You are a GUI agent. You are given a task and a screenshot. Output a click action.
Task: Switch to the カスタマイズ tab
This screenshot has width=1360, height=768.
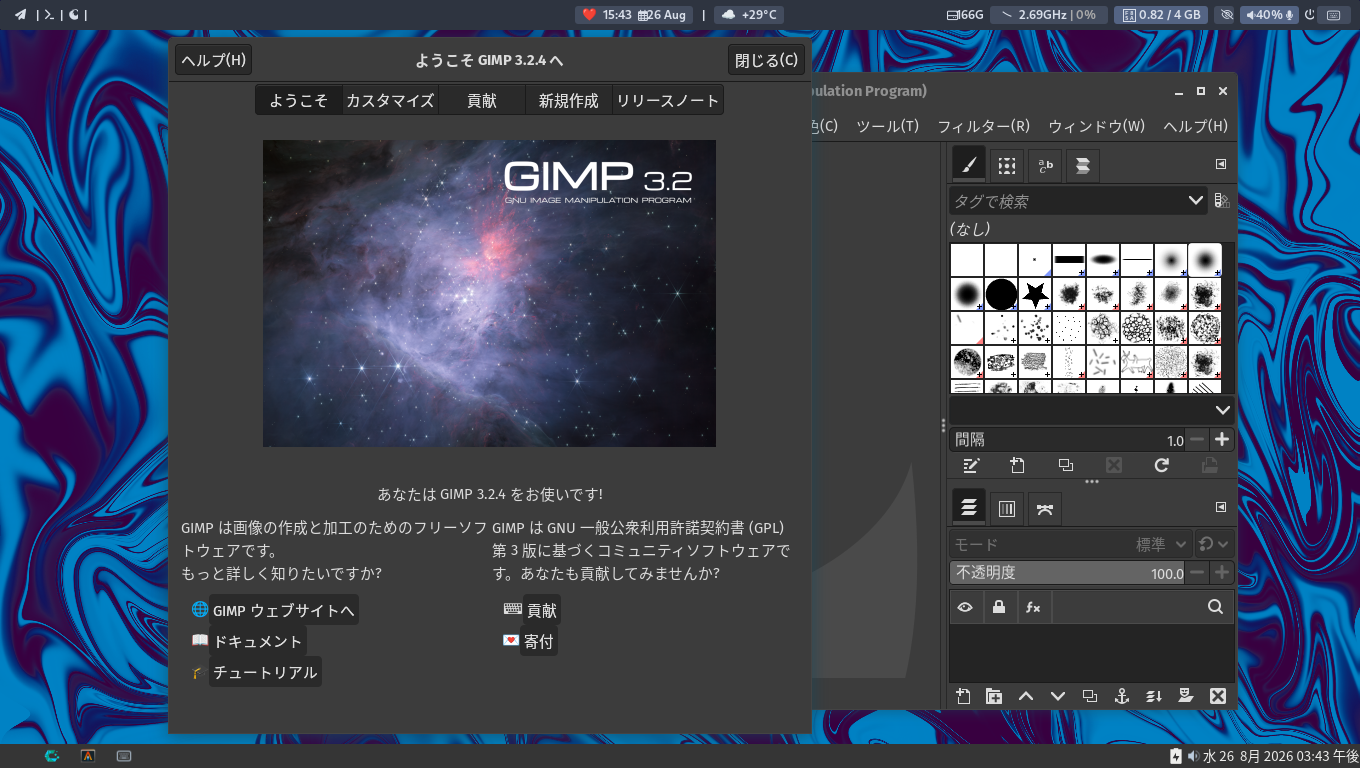coord(390,100)
